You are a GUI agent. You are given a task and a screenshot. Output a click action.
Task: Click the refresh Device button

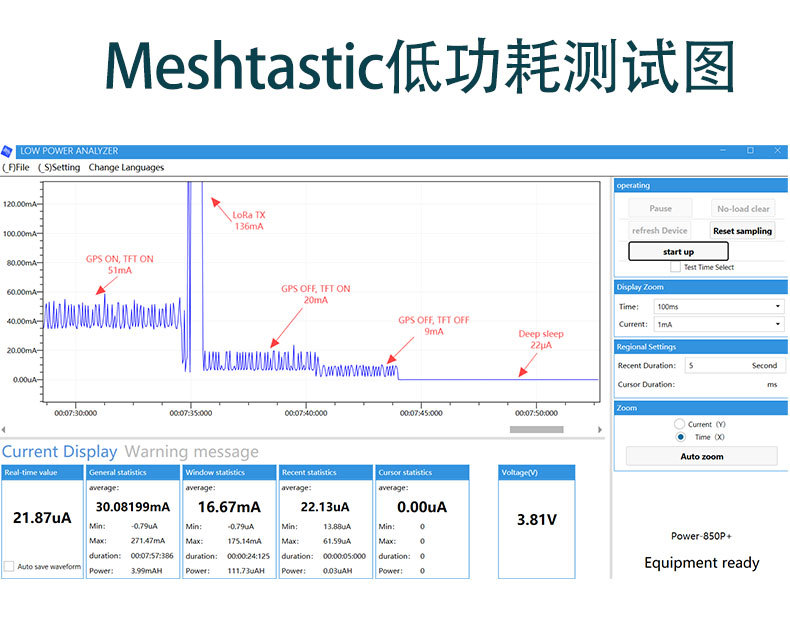point(660,230)
